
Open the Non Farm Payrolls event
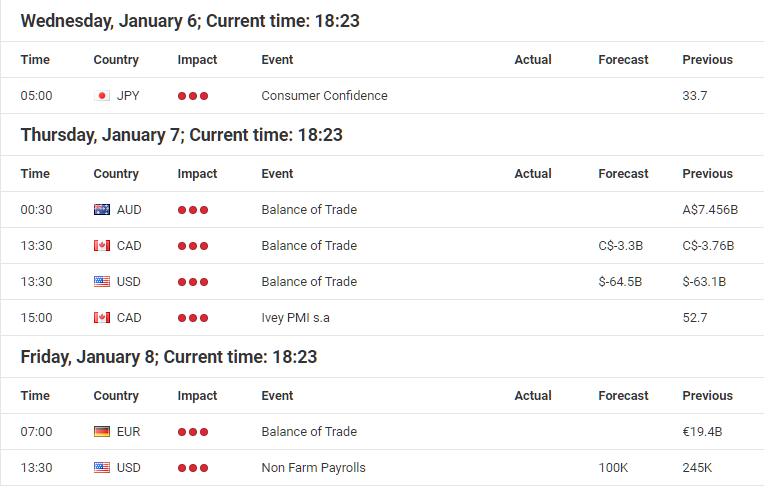313,468
